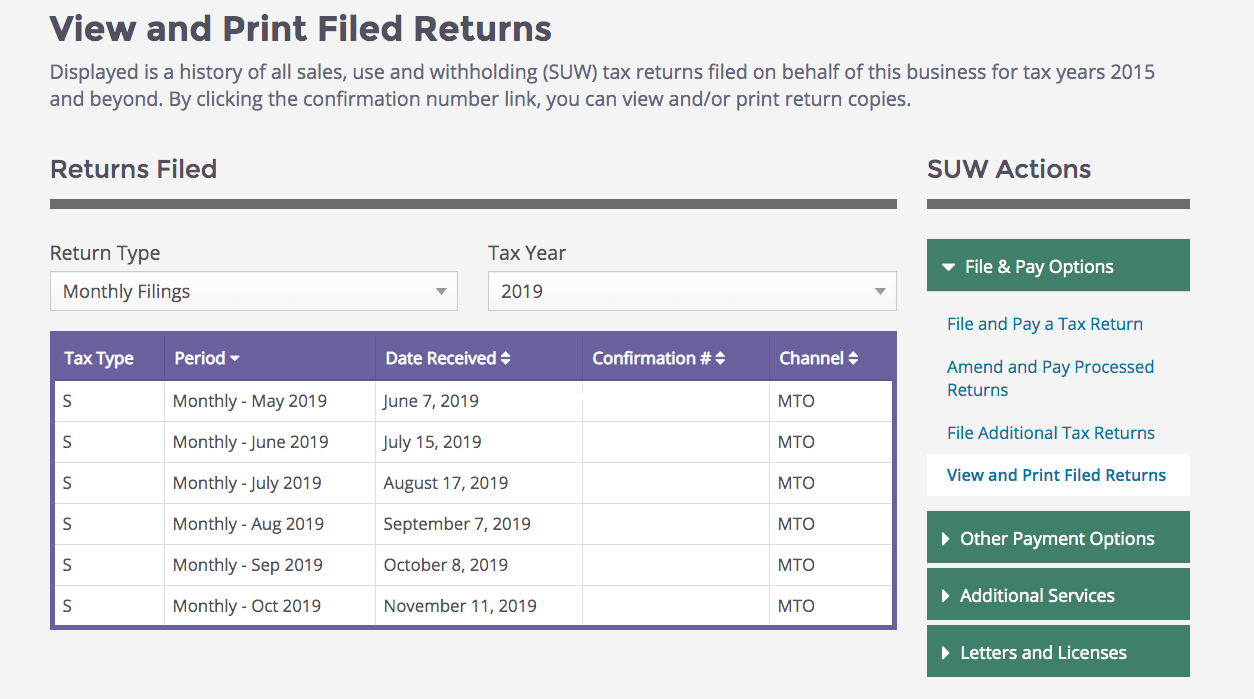
Task: Expand the Additional Services section
Action: [x=1058, y=595]
